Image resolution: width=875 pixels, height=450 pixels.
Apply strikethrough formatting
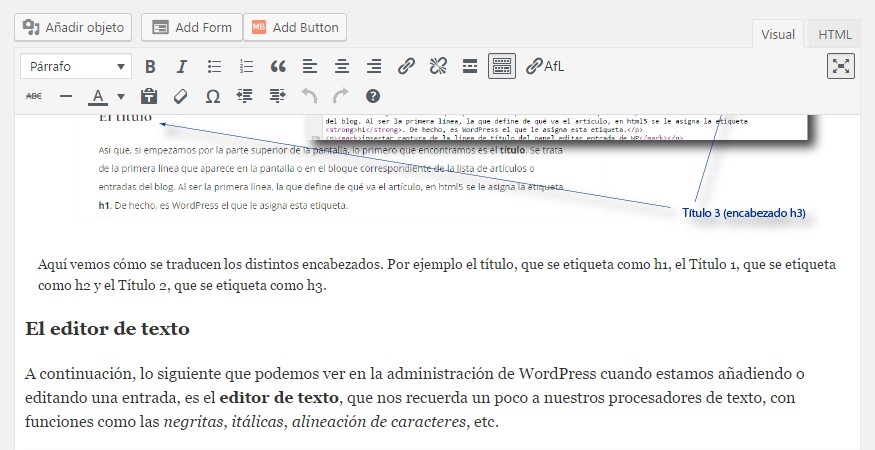34,96
